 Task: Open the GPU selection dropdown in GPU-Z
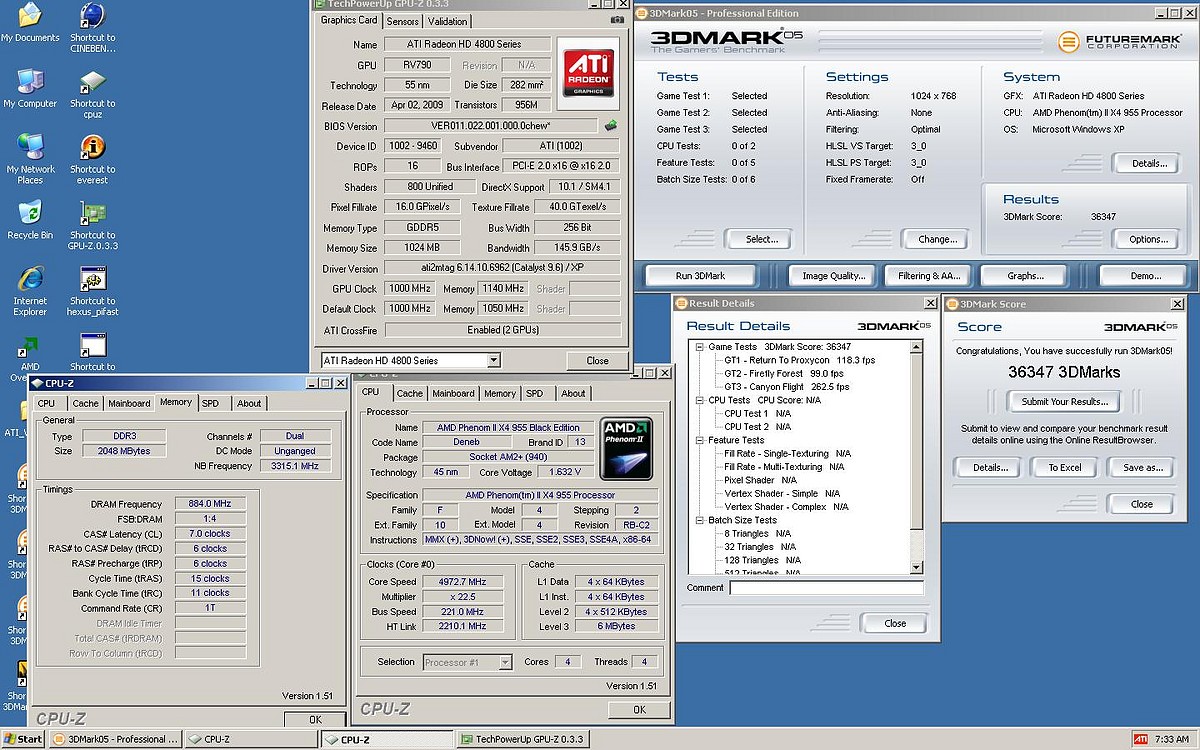pyautogui.click(x=494, y=360)
